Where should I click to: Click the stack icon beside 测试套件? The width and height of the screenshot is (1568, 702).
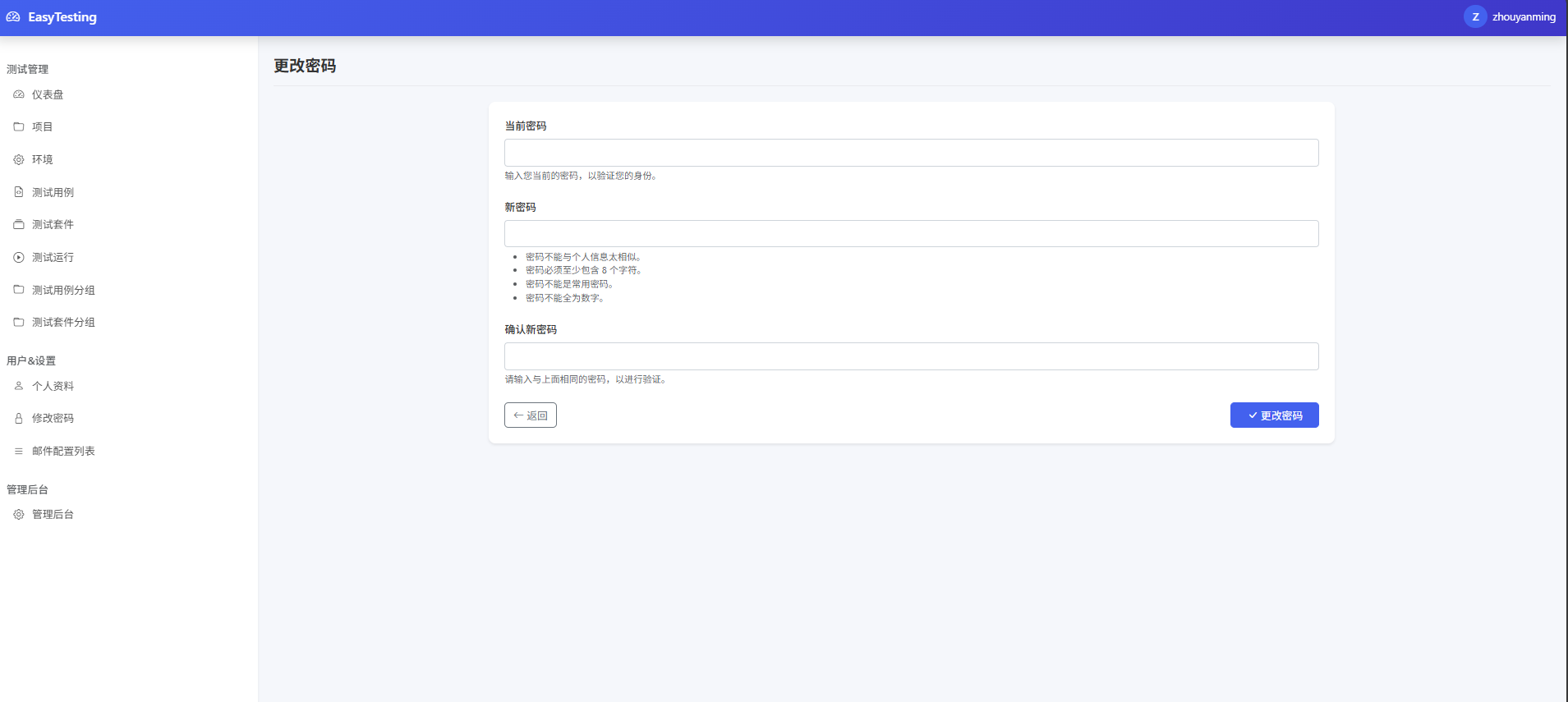[19, 224]
